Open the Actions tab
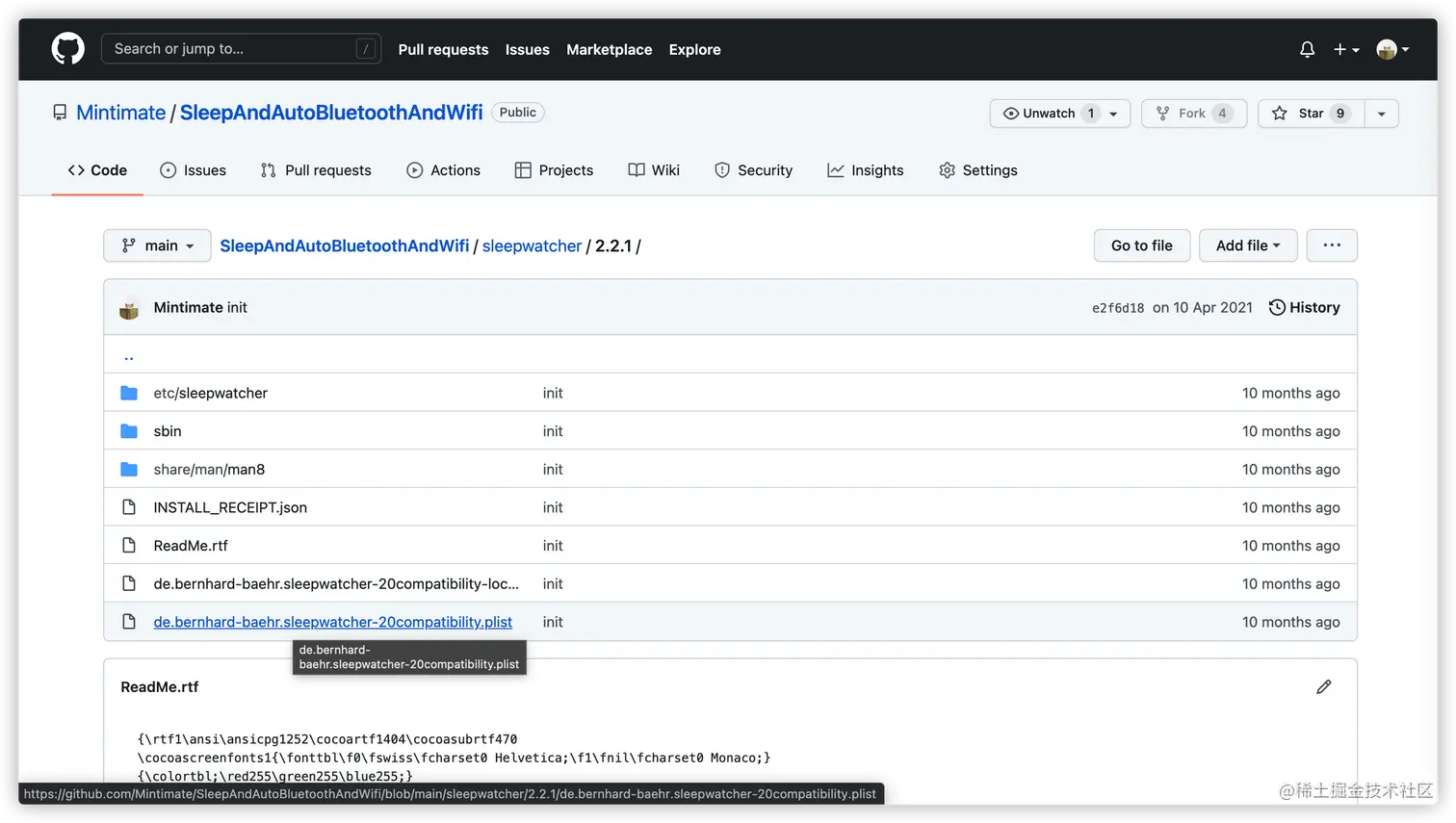Viewport: 1456px width, 823px height. click(x=443, y=170)
